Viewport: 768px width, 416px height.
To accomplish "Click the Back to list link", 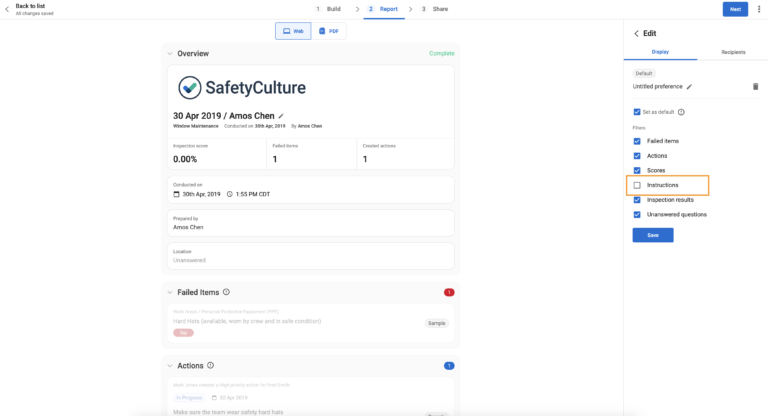I will [30, 6].
